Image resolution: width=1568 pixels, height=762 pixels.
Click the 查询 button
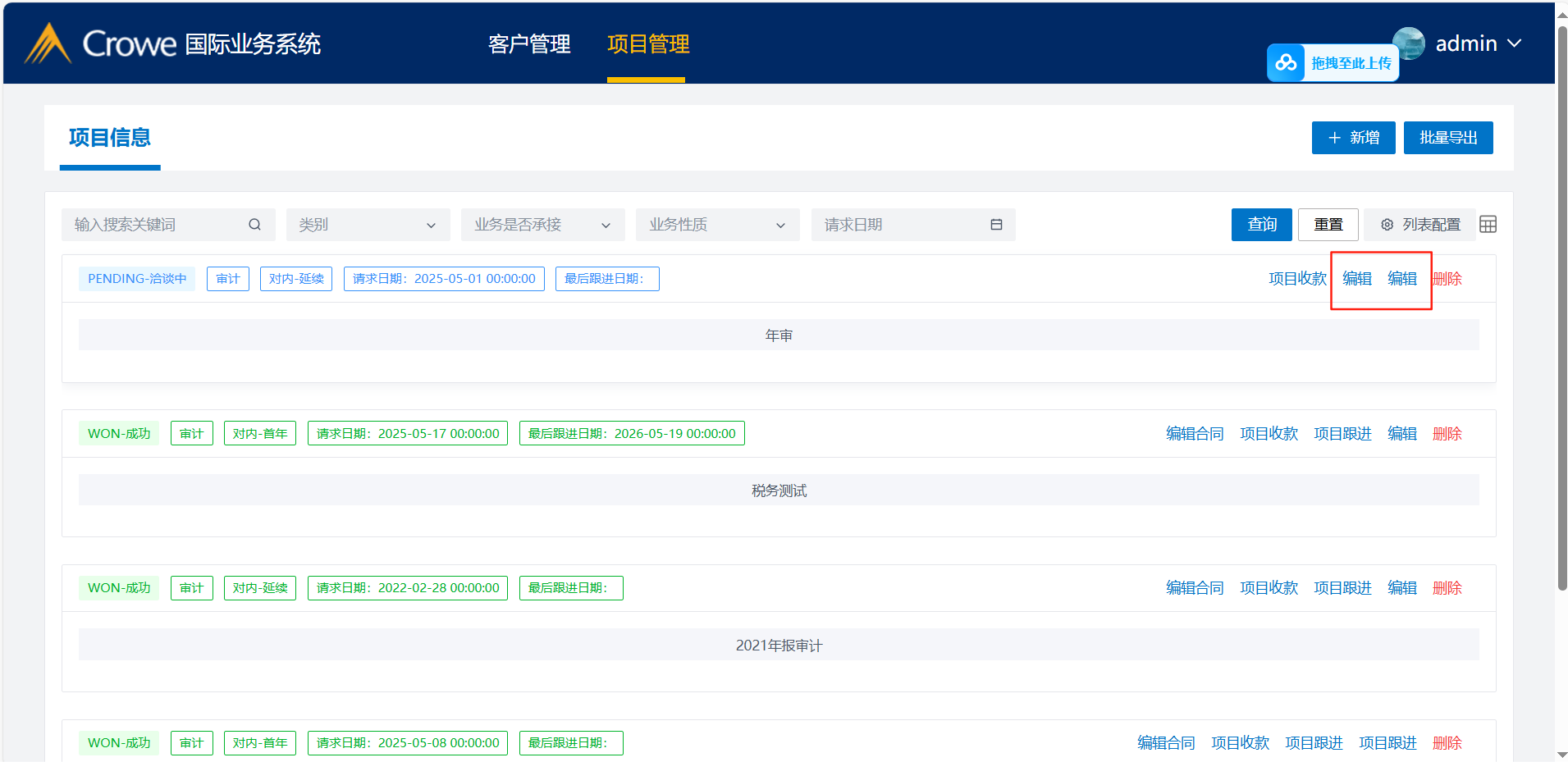click(x=1261, y=225)
